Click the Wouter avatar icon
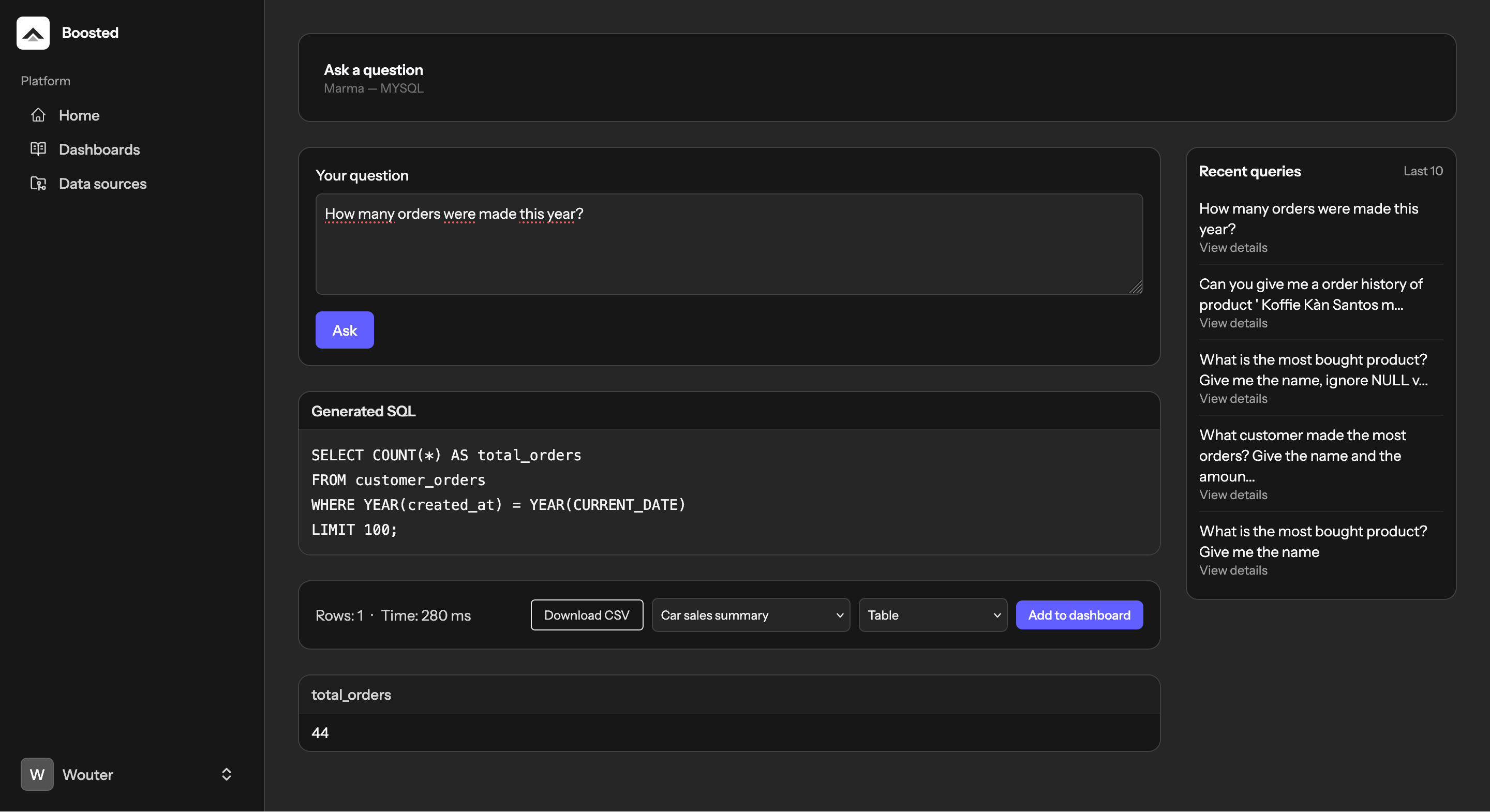This screenshot has height=812, width=1490. click(x=36, y=774)
